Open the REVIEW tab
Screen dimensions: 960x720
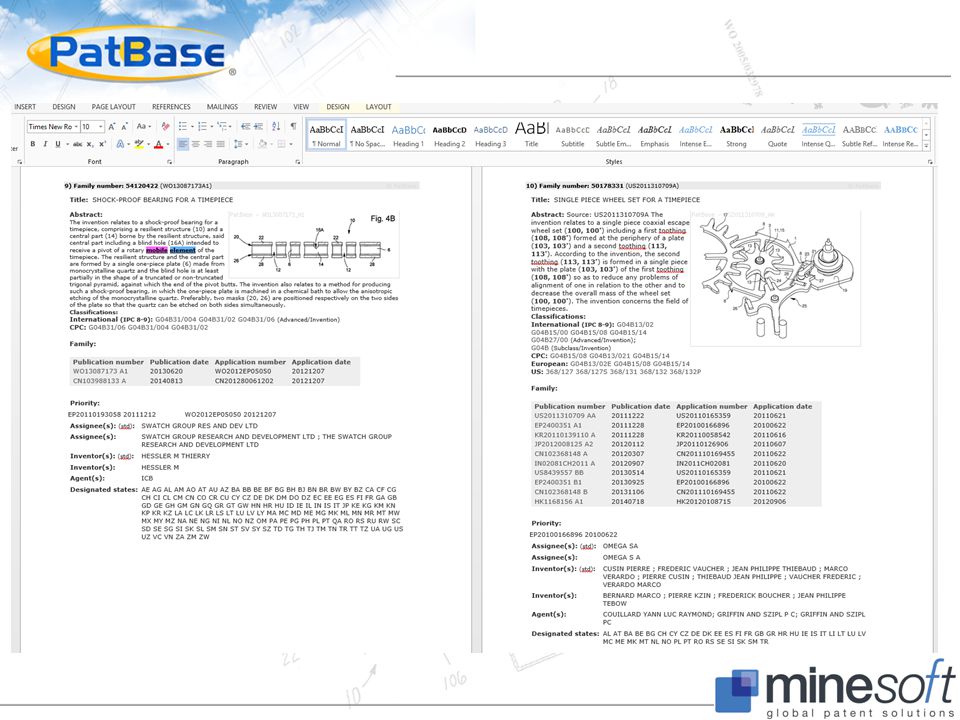pyautogui.click(x=266, y=107)
